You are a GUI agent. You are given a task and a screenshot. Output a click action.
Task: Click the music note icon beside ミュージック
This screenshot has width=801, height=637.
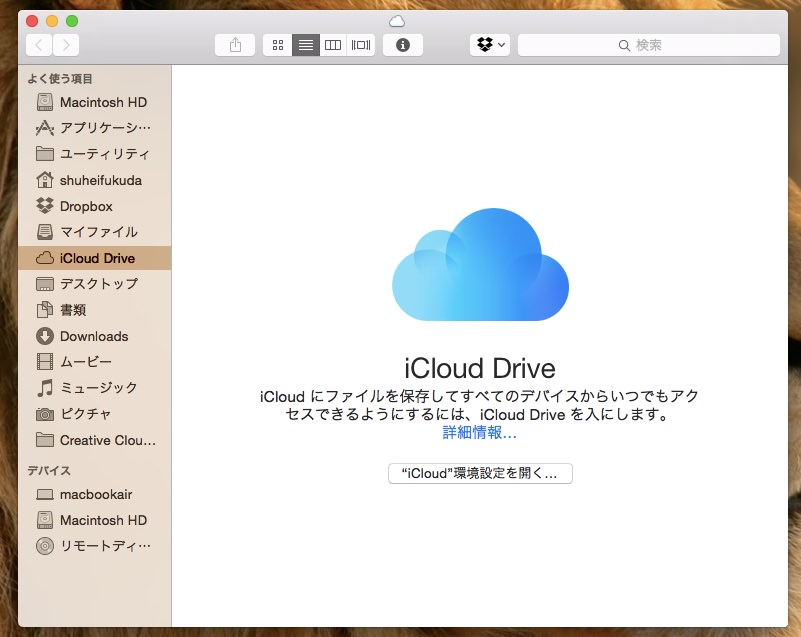coord(45,388)
